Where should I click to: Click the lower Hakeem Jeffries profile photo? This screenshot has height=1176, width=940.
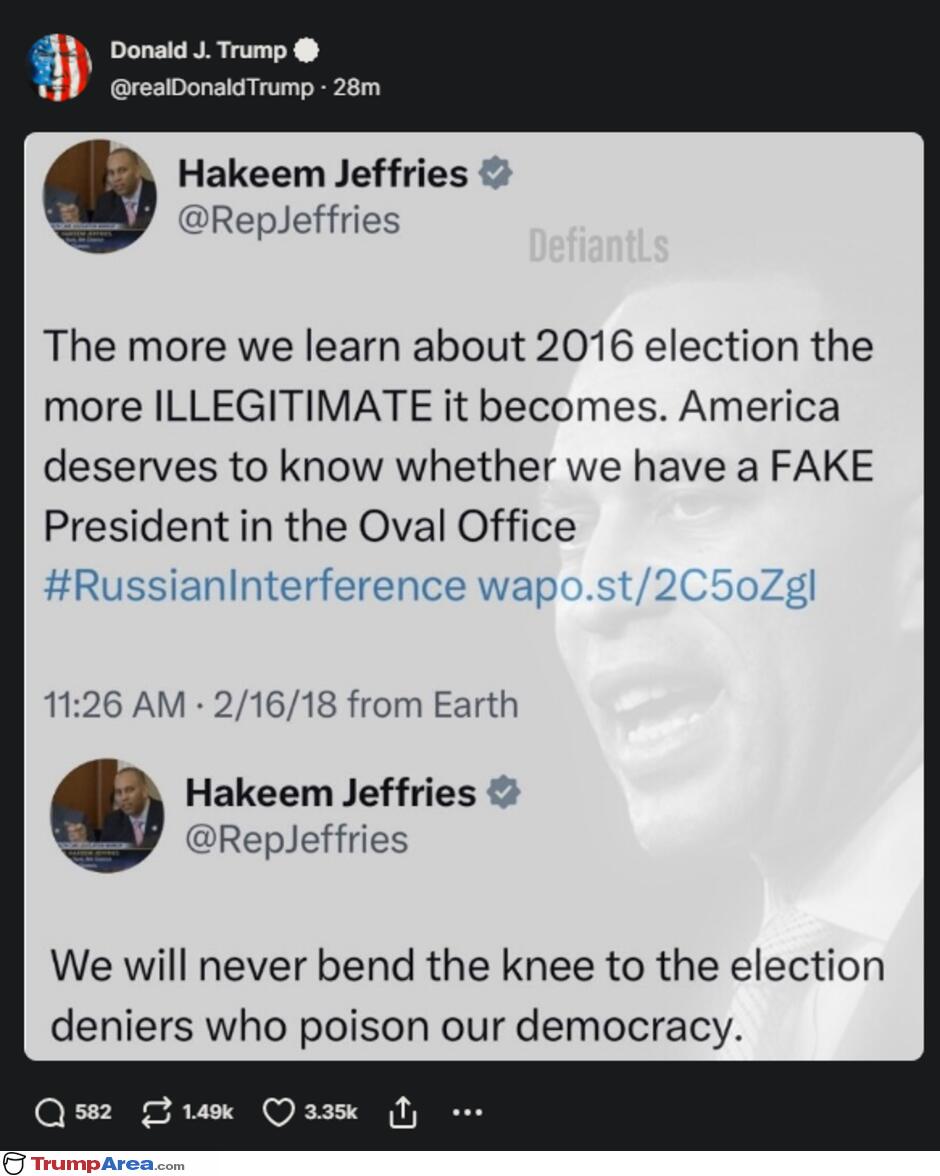coord(107,815)
